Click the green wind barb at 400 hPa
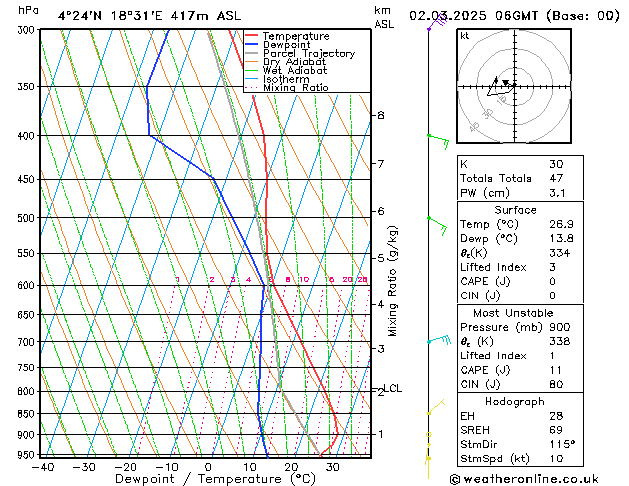Viewport: 629px width, 486px height. [x=438, y=139]
